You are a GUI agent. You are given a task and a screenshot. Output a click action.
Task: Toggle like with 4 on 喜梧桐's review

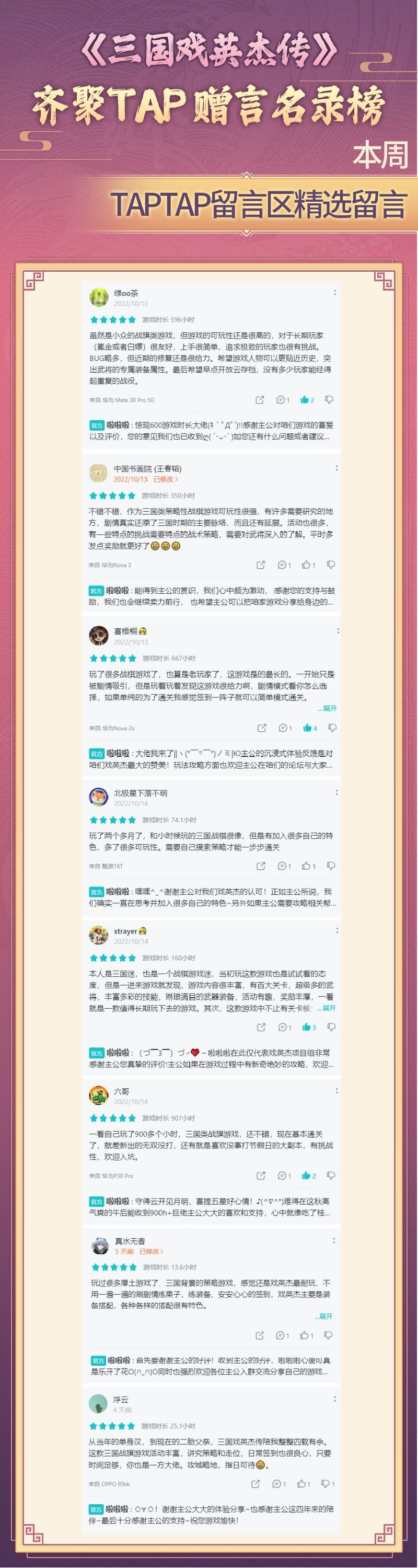coord(310,728)
